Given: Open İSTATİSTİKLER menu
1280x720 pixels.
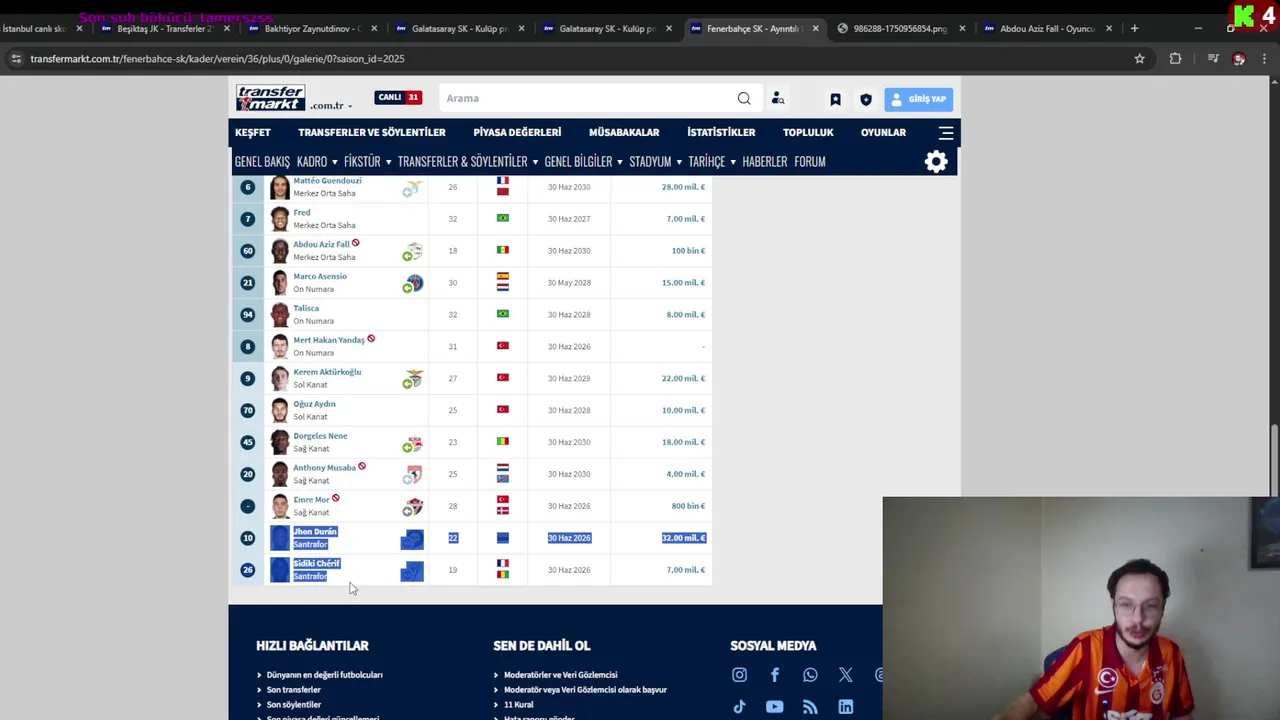Looking at the screenshot, I should pyautogui.click(x=721, y=132).
